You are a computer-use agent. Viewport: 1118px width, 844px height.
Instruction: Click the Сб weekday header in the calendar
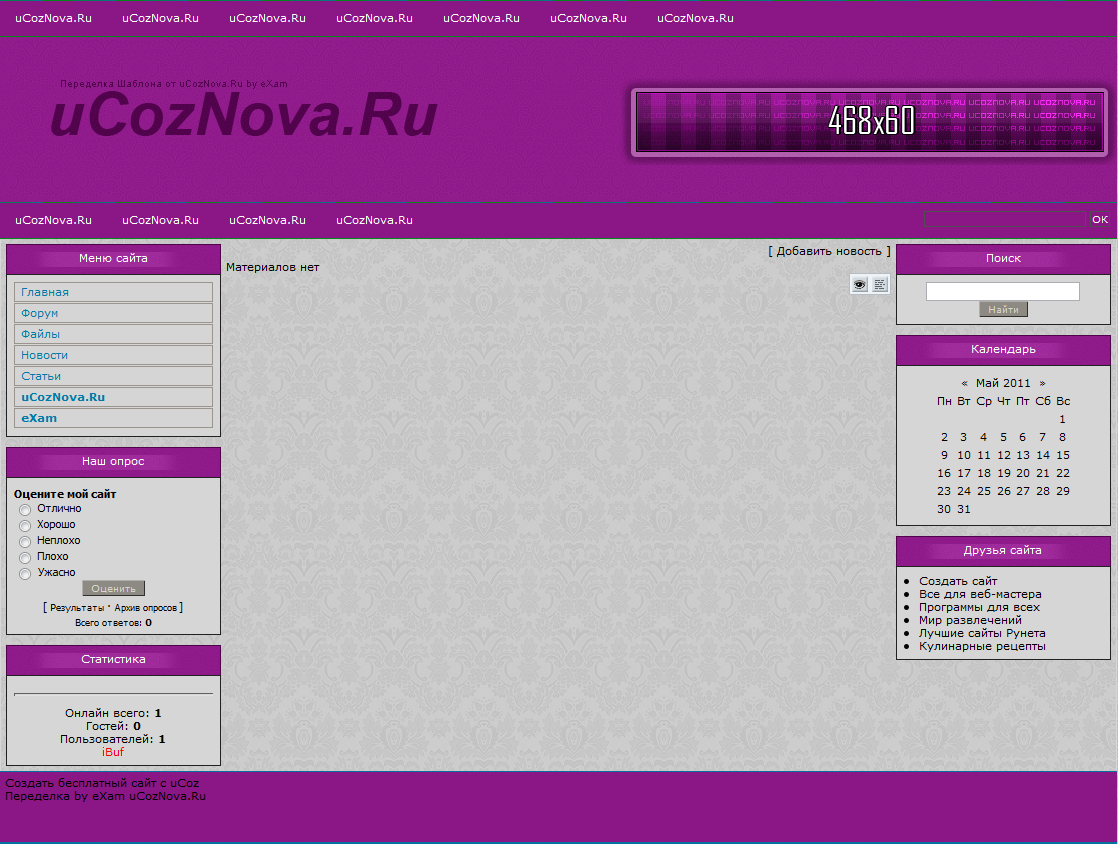1042,401
